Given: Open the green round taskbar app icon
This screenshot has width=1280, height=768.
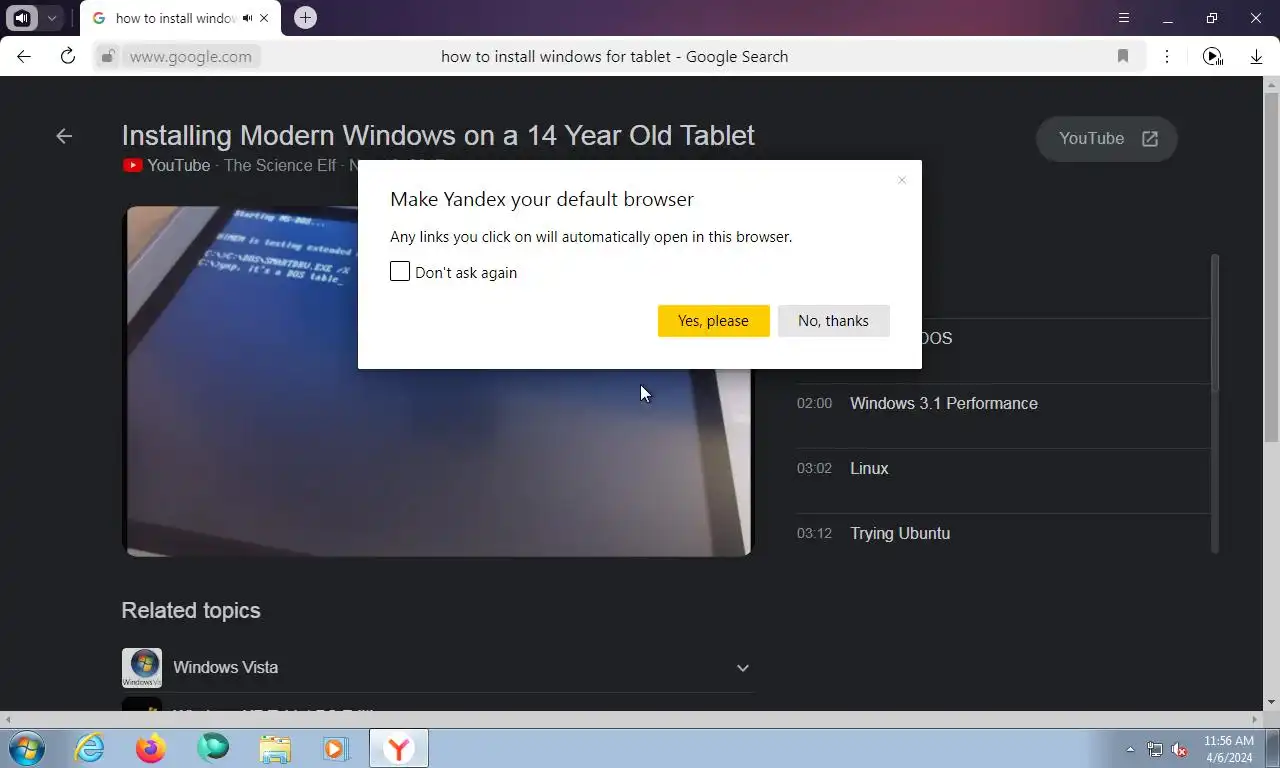Looking at the screenshot, I should click(x=213, y=747).
